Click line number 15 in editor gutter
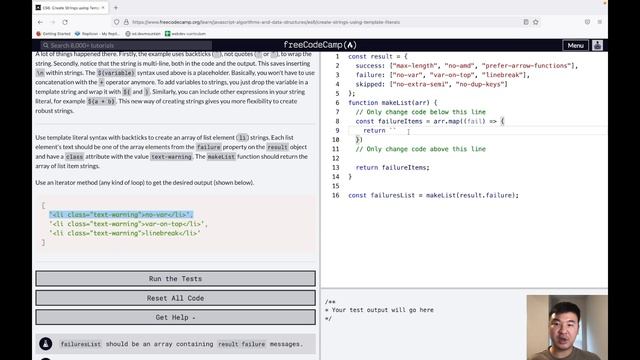The image size is (640, 360). [x=336, y=186]
